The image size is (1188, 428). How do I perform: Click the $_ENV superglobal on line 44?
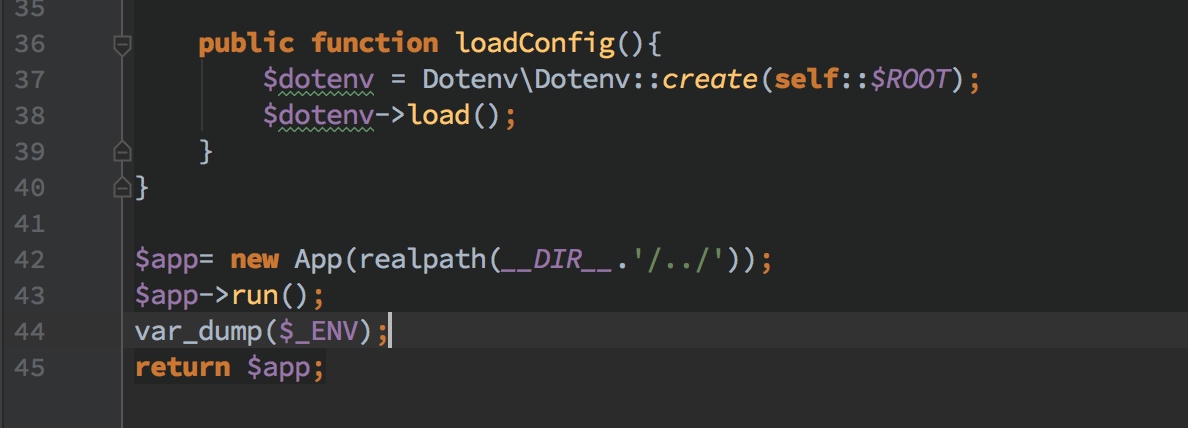pos(318,332)
